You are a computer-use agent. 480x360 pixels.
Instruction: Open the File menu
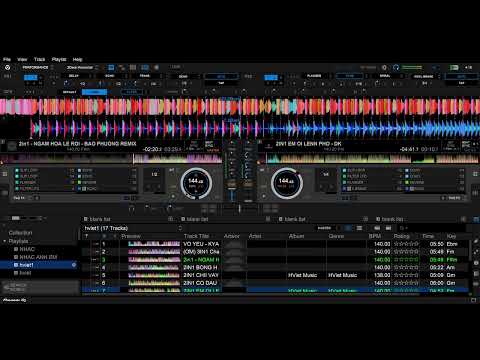7,59
